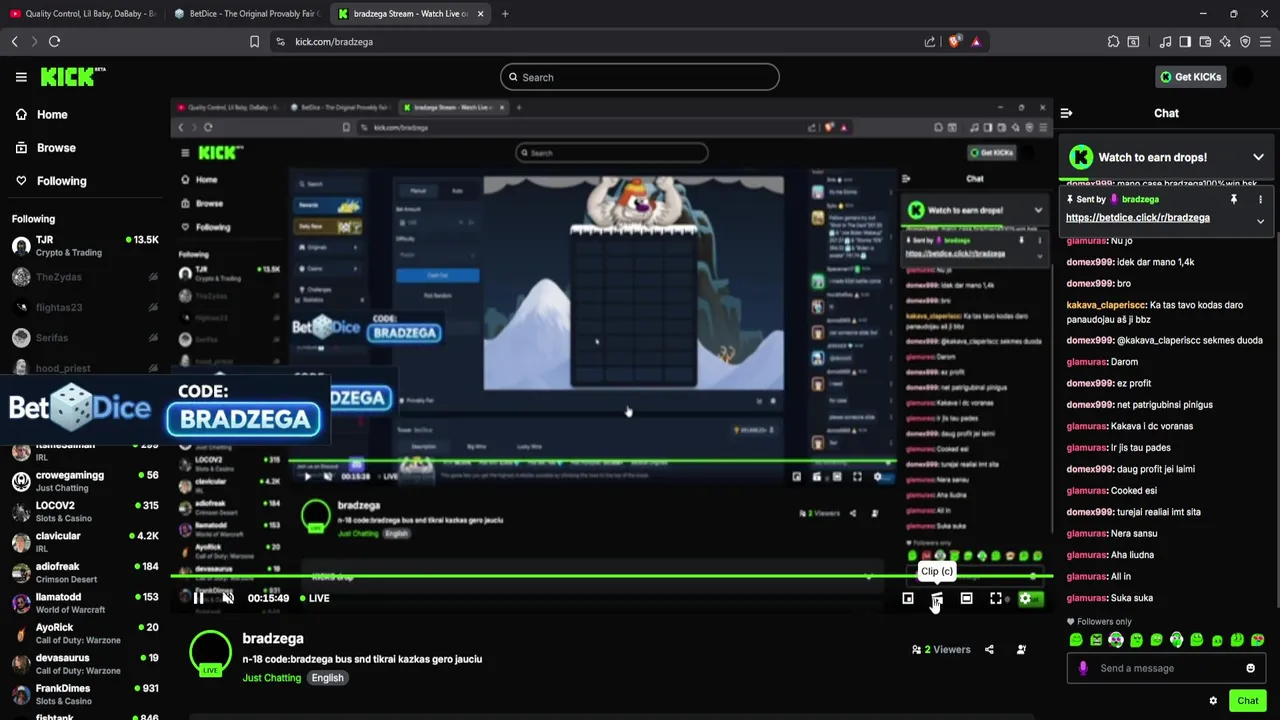Click the Get KICKs button

1190,77
